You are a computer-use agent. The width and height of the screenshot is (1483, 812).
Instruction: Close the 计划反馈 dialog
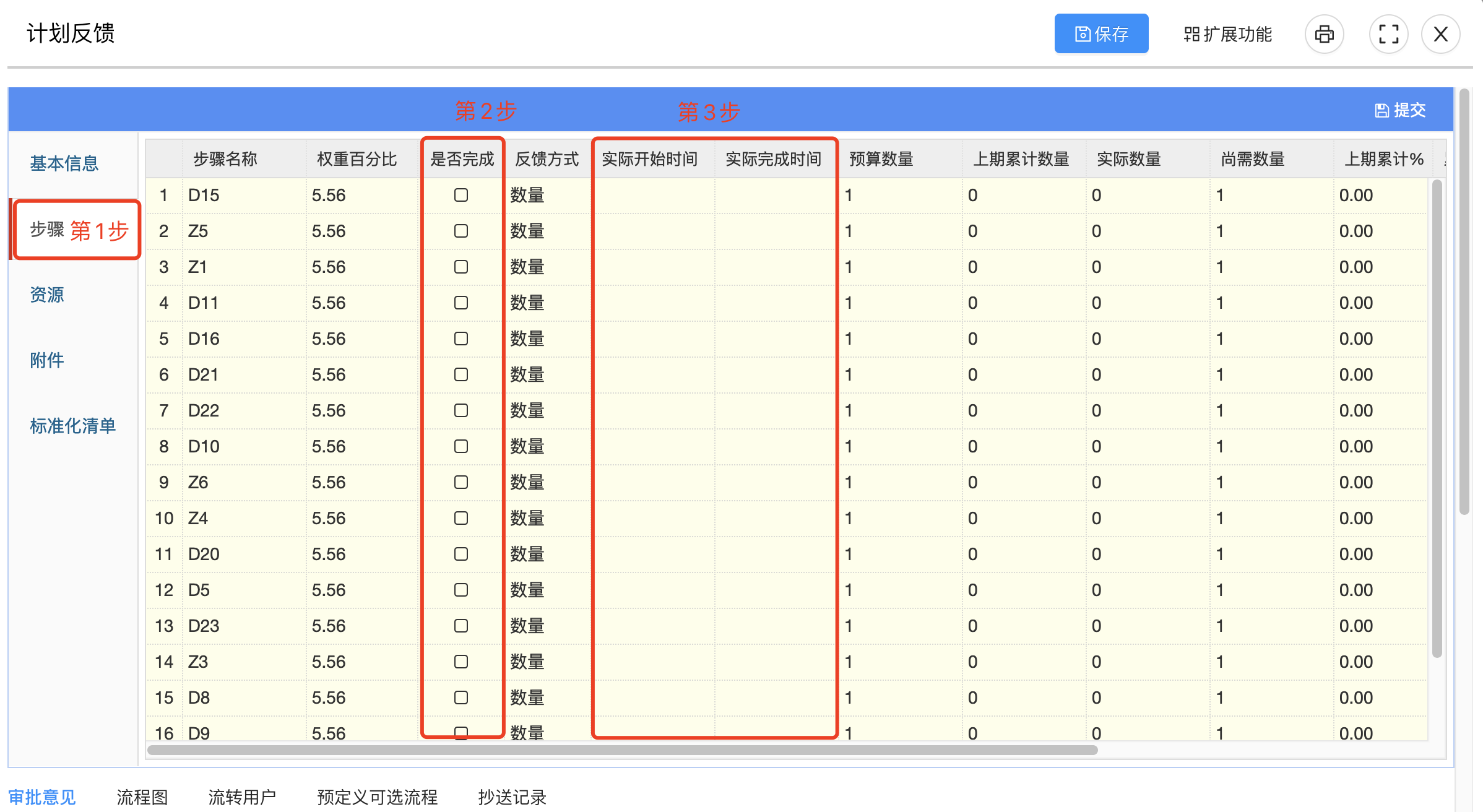point(1440,34)
